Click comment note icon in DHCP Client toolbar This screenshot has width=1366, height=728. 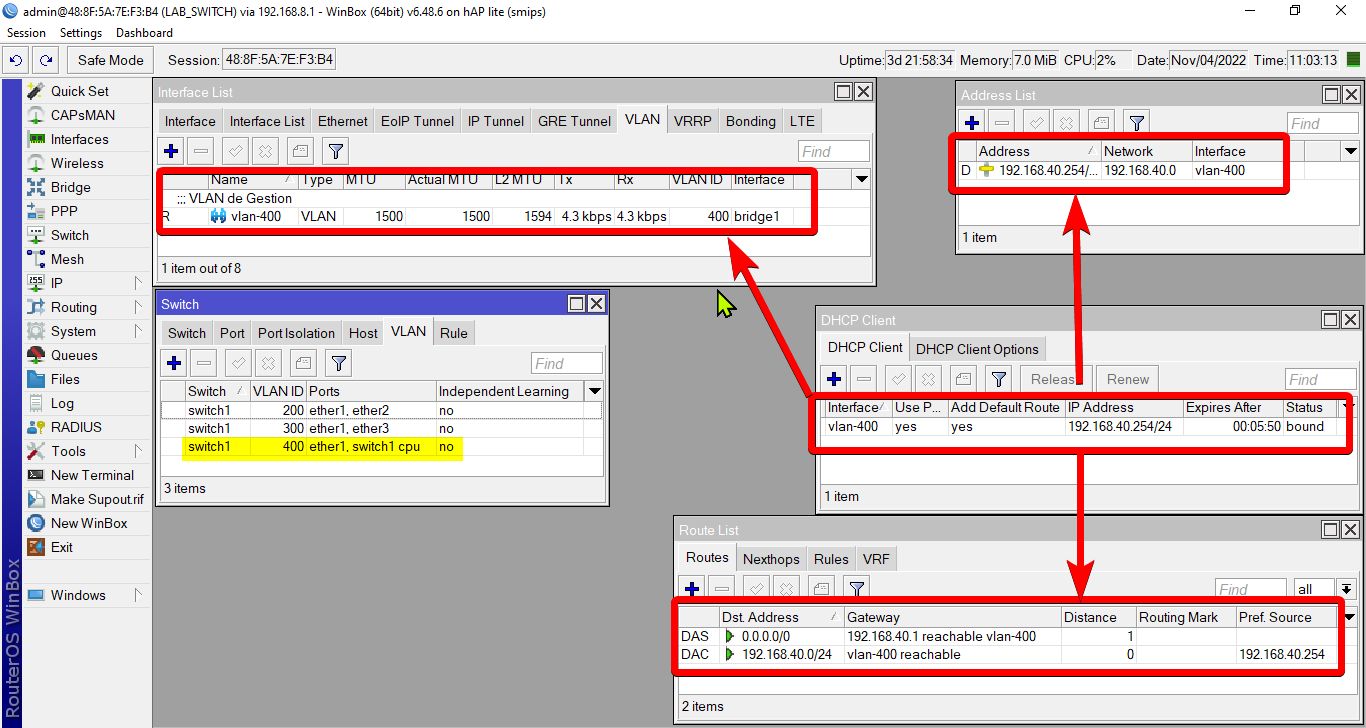(x=962, y=379)
